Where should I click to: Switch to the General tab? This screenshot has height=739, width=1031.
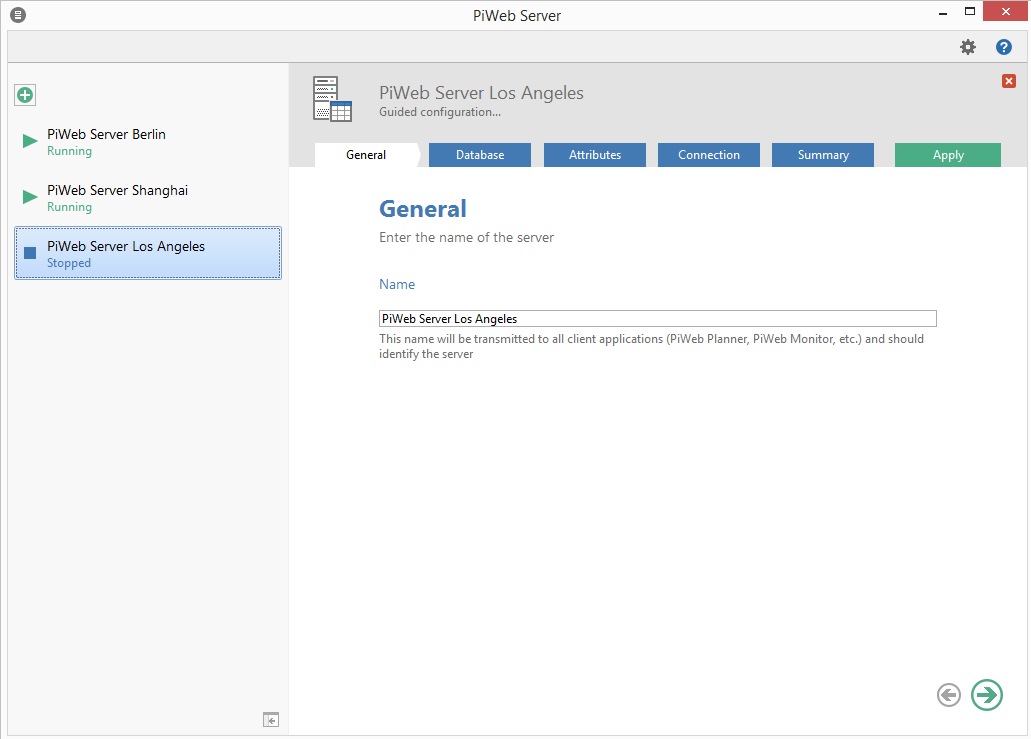coord(366,155)
